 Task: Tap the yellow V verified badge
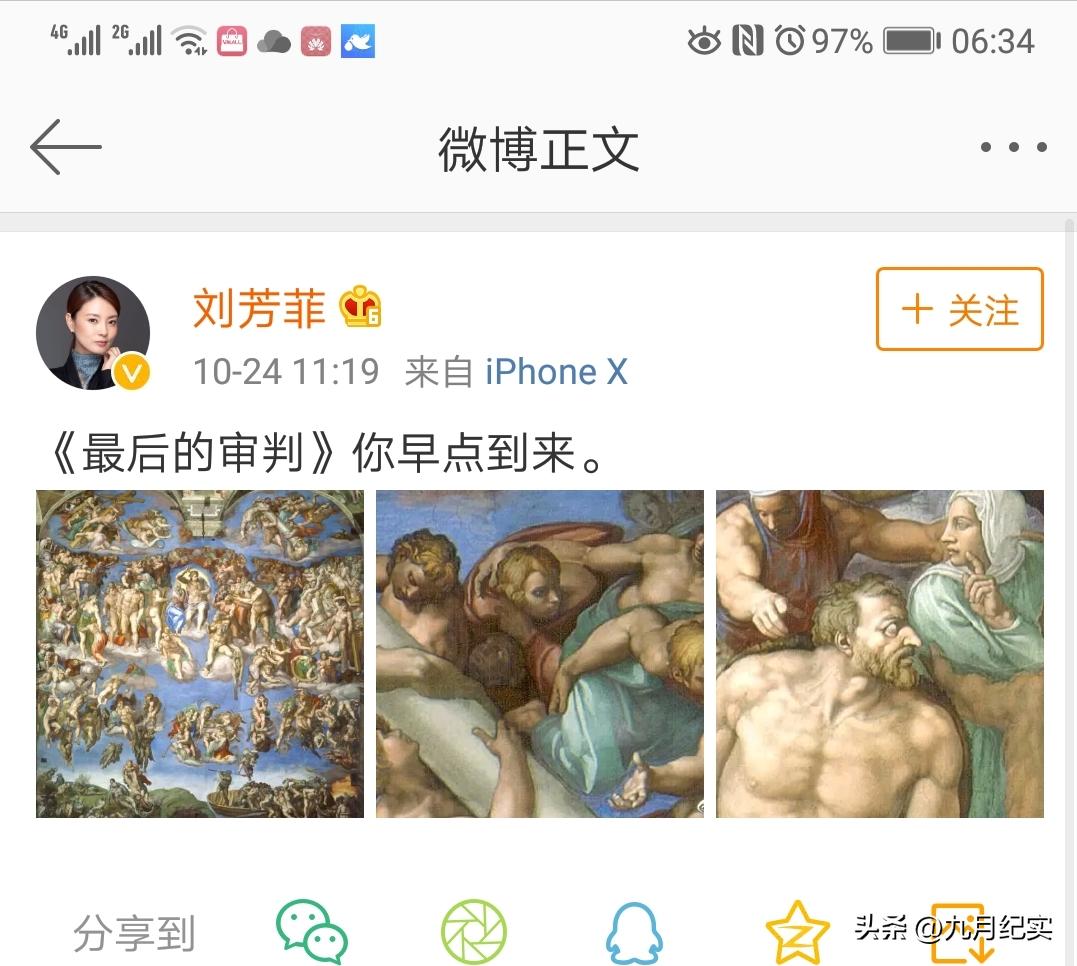[x=131, y=372]
